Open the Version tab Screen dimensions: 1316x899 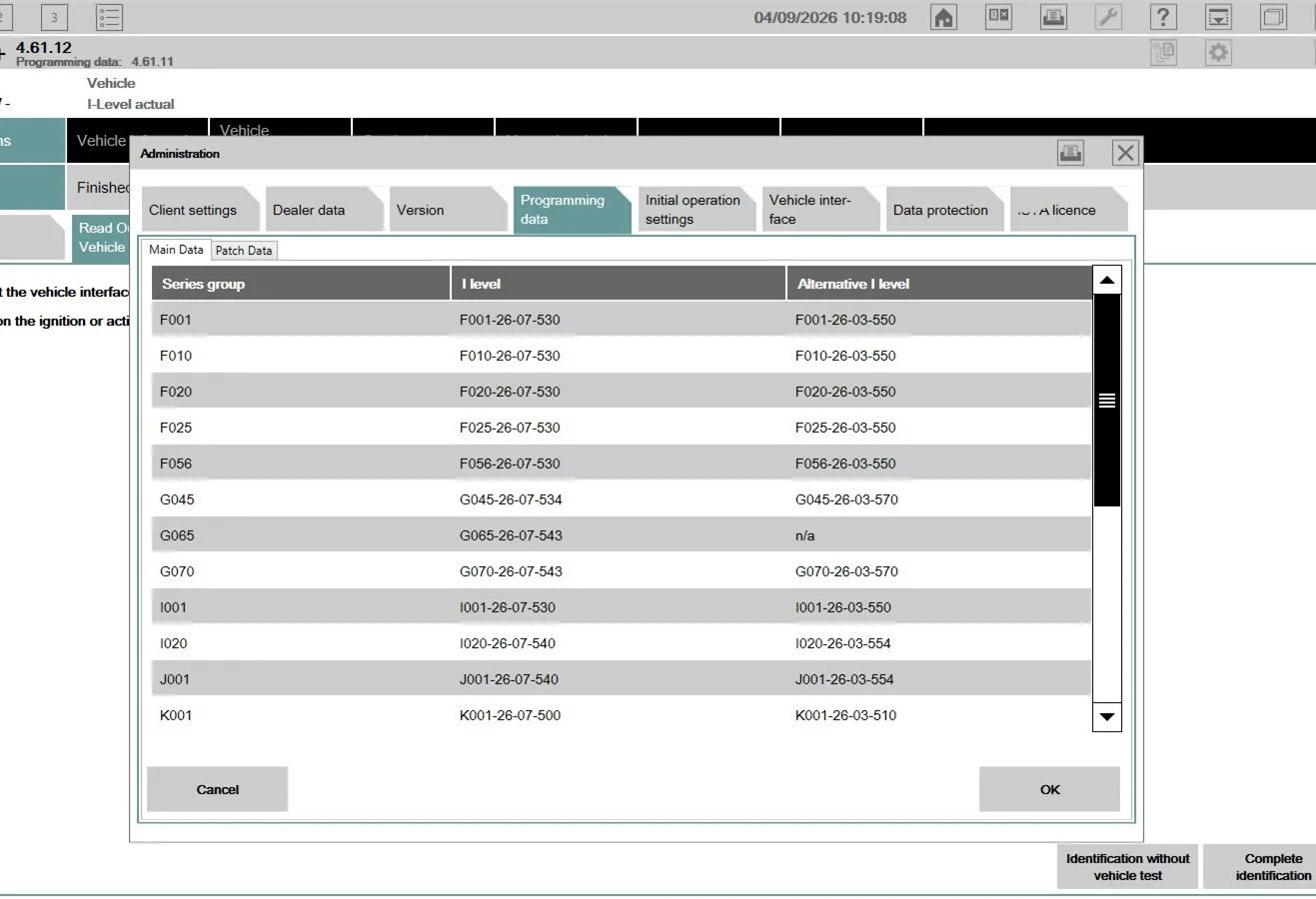pyautogui.click(x=448, y=210)
